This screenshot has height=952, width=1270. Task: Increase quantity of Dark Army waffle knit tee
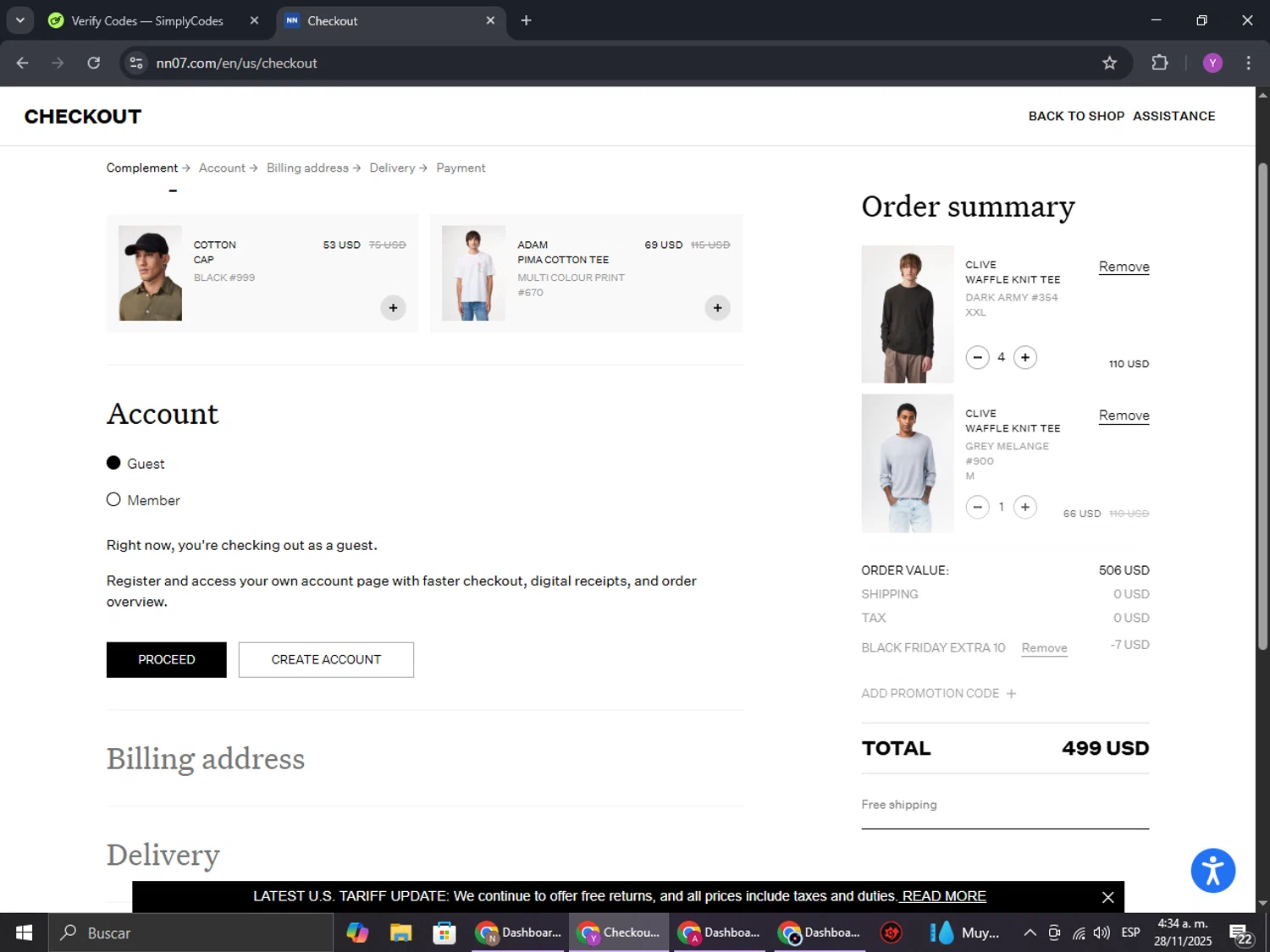[1024, 357]
